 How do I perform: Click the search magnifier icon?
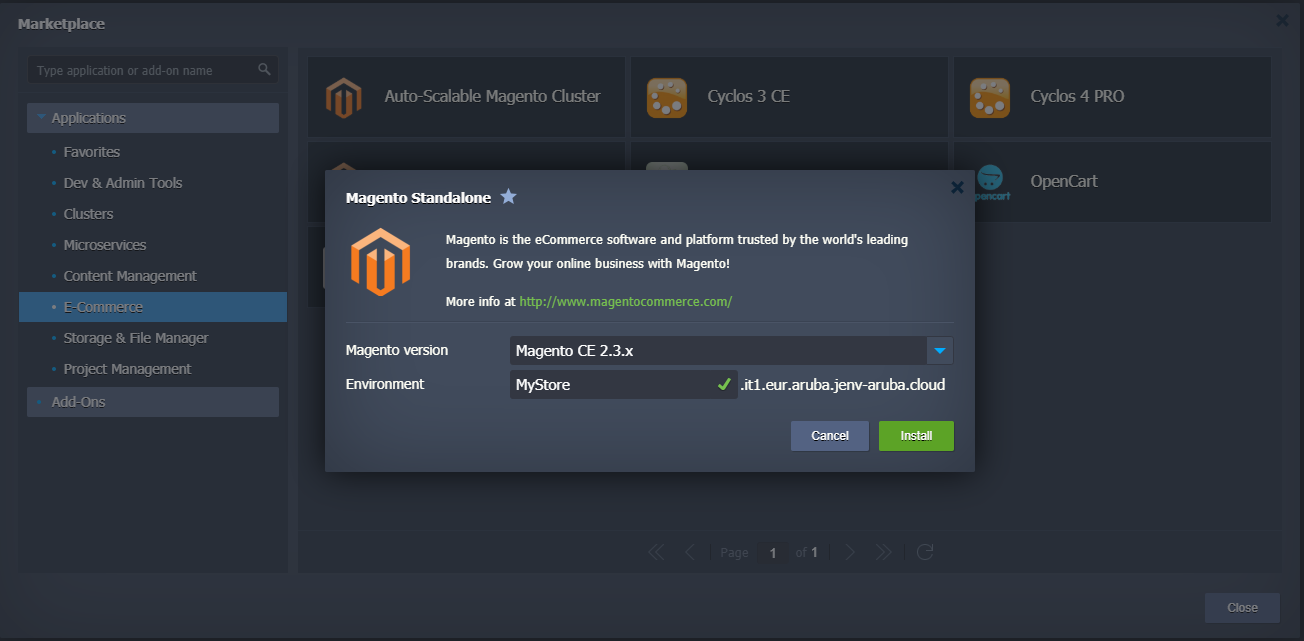tap(264, 70)
